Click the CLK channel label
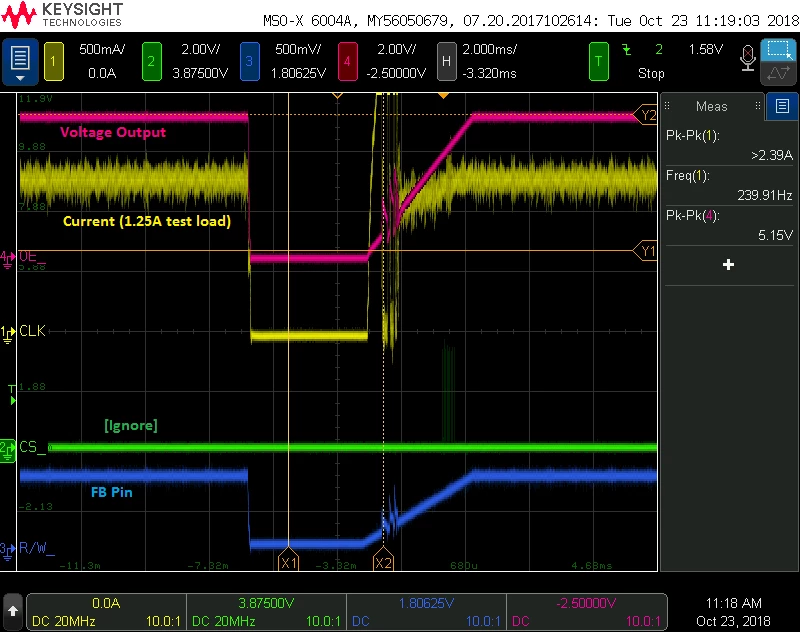The image size is (800, 632). (32, 331)
